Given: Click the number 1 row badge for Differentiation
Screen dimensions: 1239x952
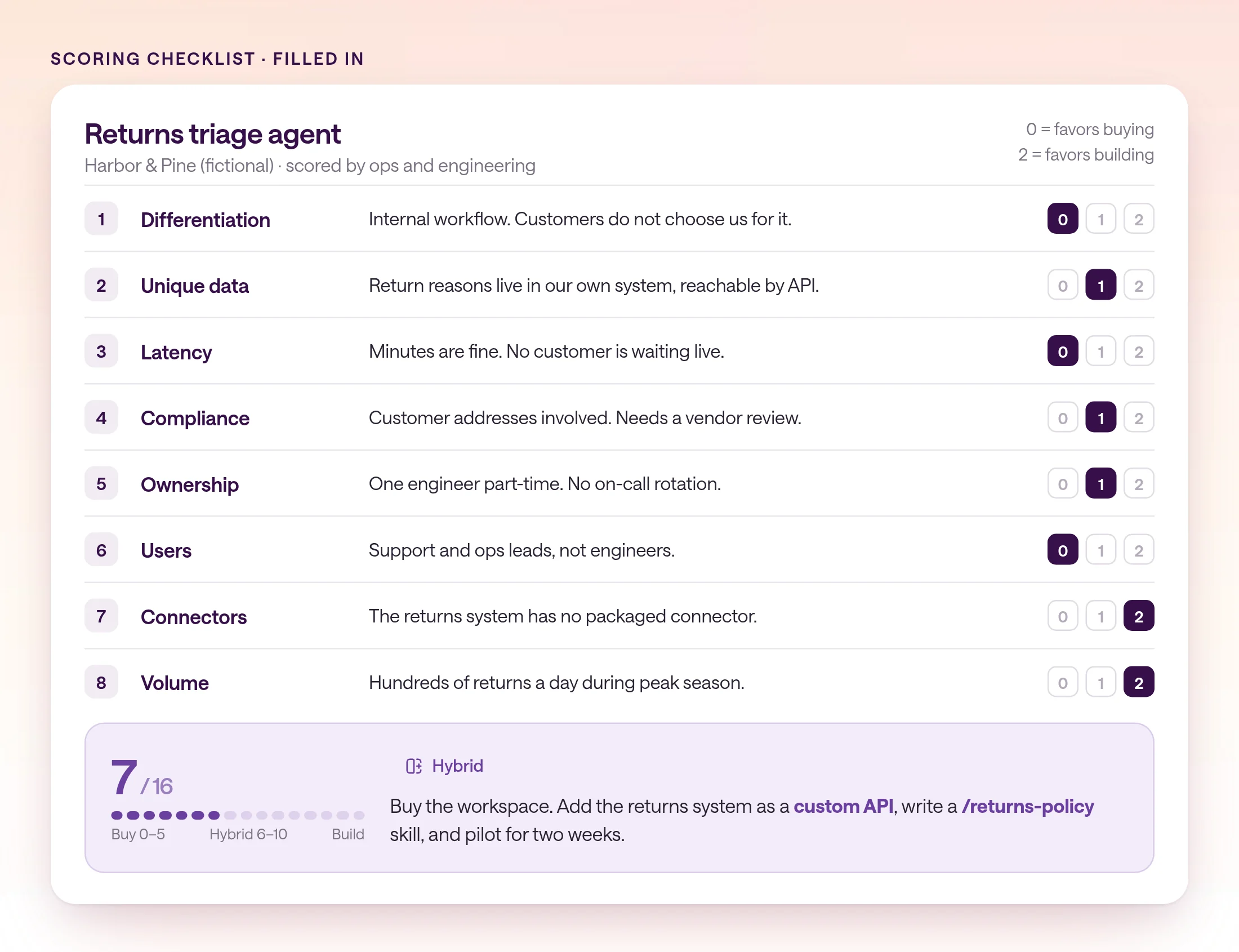Looking at the screenshot, I should point(101,219).
